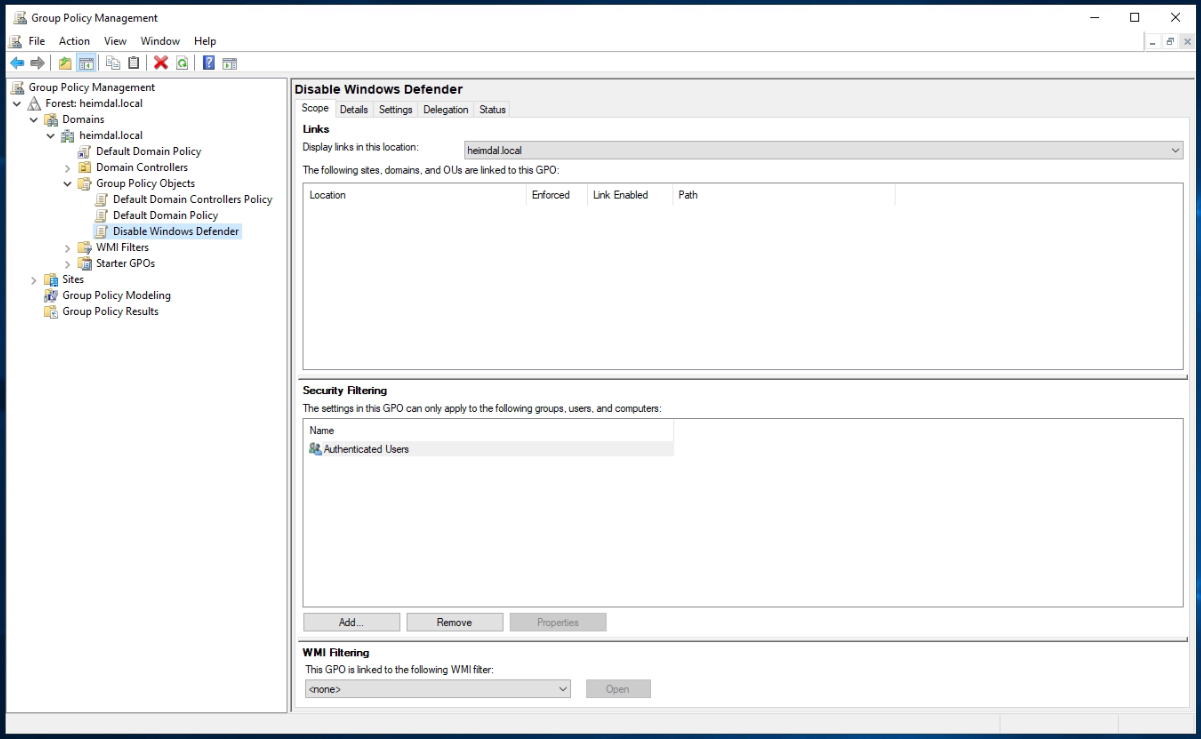Viewport: 1201px width, 739px height.
Task: Toggle the Show/Hide Action Pane toolbar icon
Action: (229, 63)
